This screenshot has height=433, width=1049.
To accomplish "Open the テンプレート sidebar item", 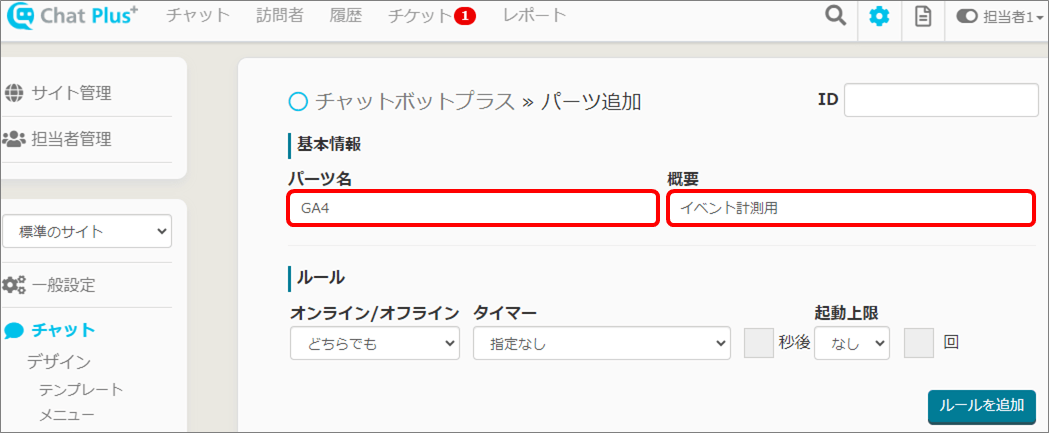I will pyautogui.click(x=81, y=390).
